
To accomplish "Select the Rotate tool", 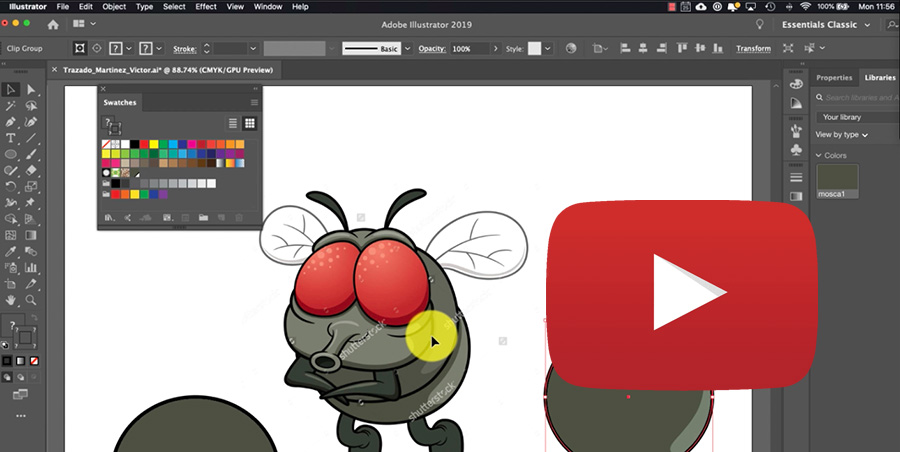I will pos(10,186).
